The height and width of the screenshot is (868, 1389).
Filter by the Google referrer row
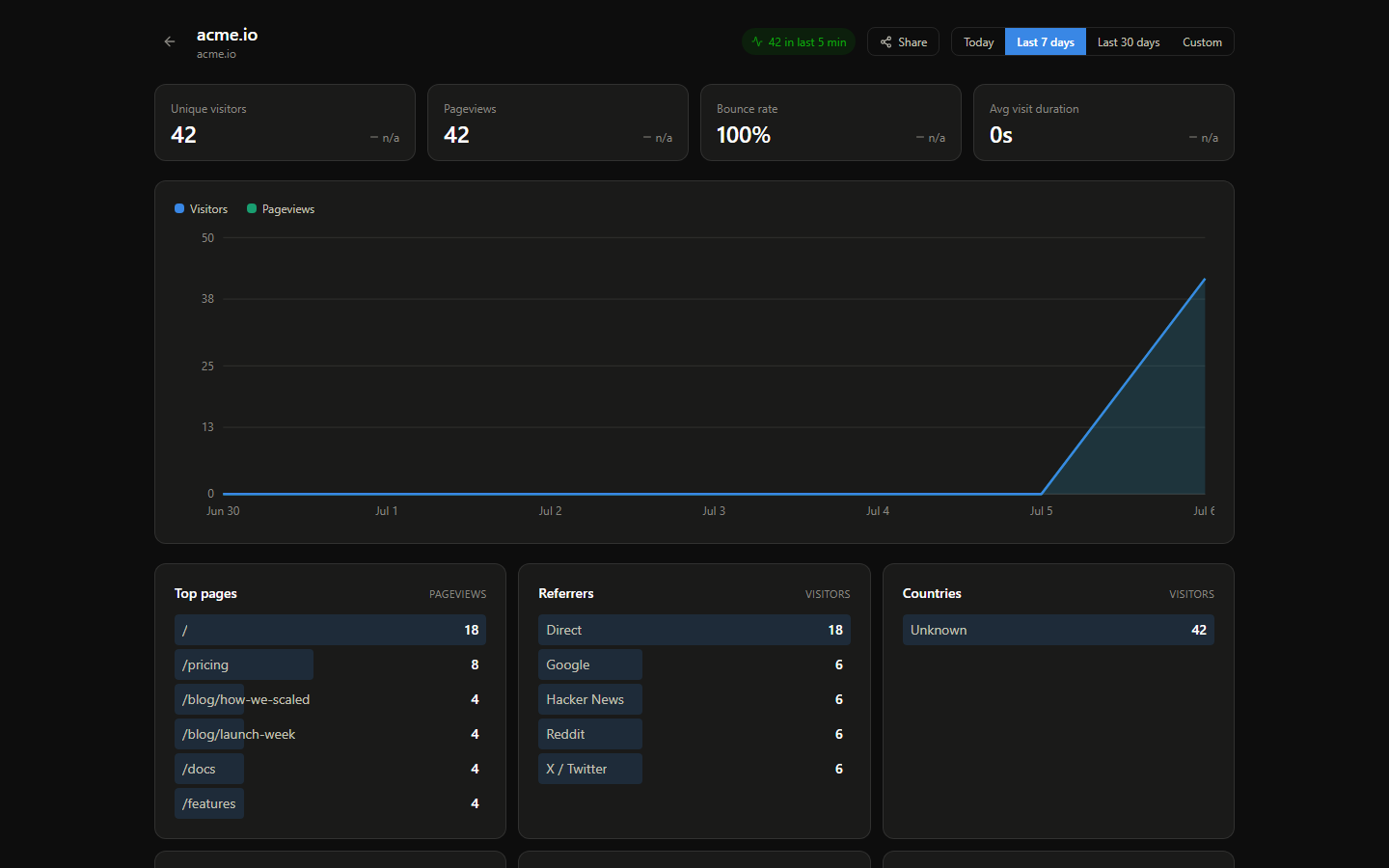click(x=694, y=665)
